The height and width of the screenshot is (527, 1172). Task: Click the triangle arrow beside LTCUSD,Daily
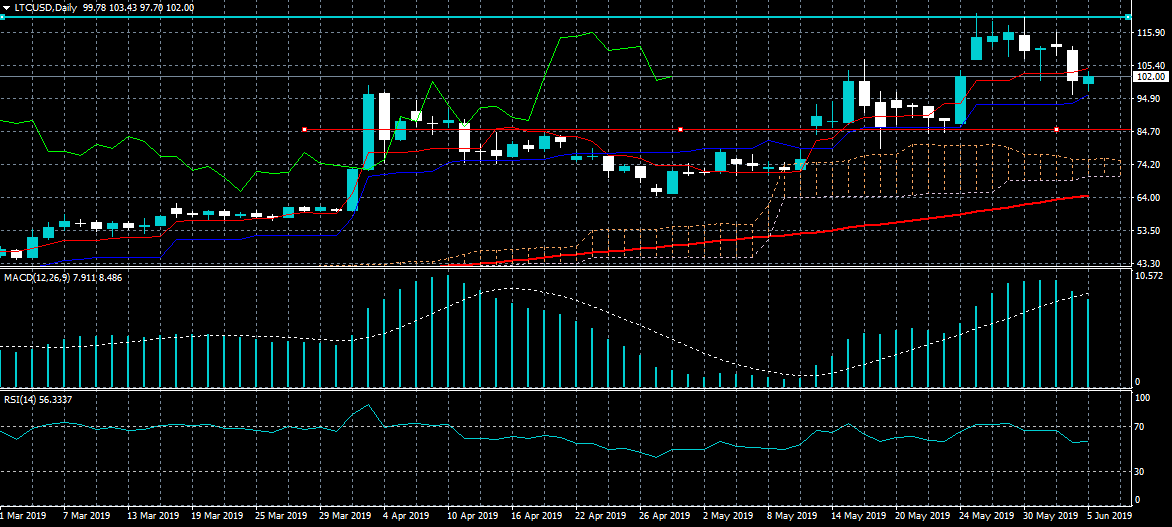click(x=5, y=7)
